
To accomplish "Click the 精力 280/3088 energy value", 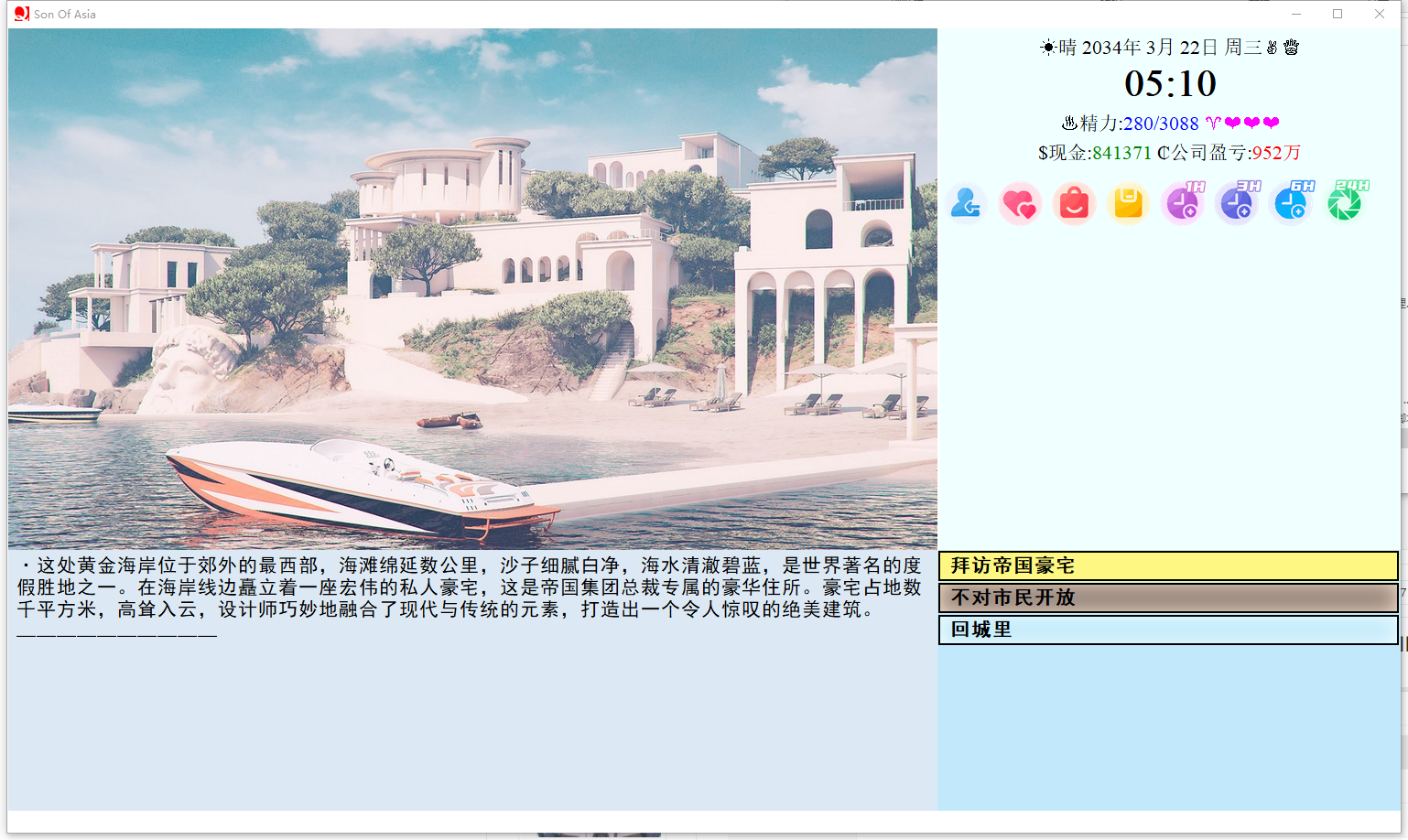I will point(1160,124).
